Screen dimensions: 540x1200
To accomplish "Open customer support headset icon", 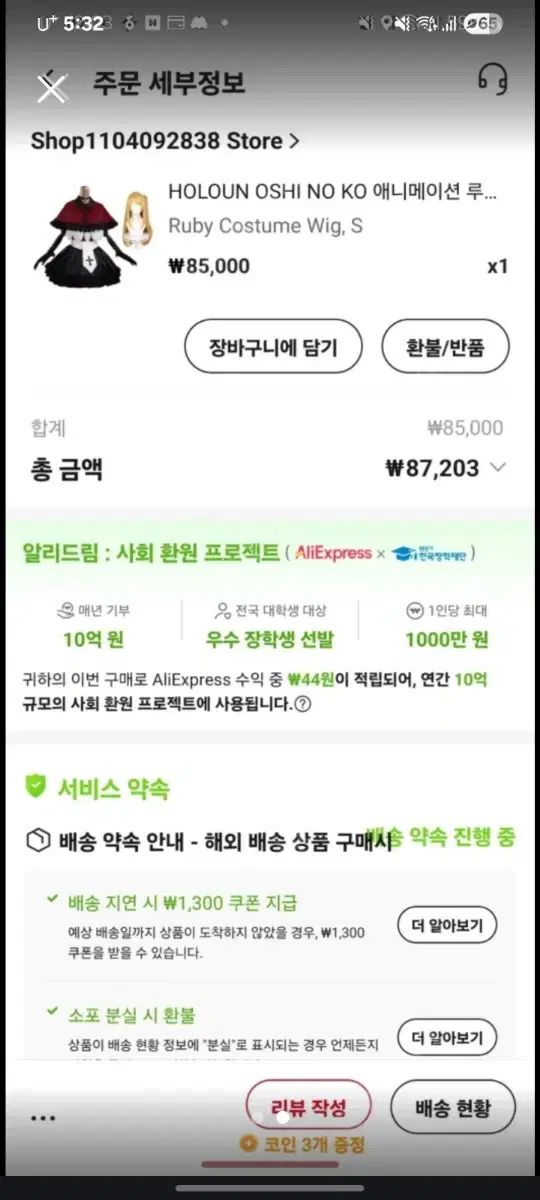I will (x=493, y=80).
